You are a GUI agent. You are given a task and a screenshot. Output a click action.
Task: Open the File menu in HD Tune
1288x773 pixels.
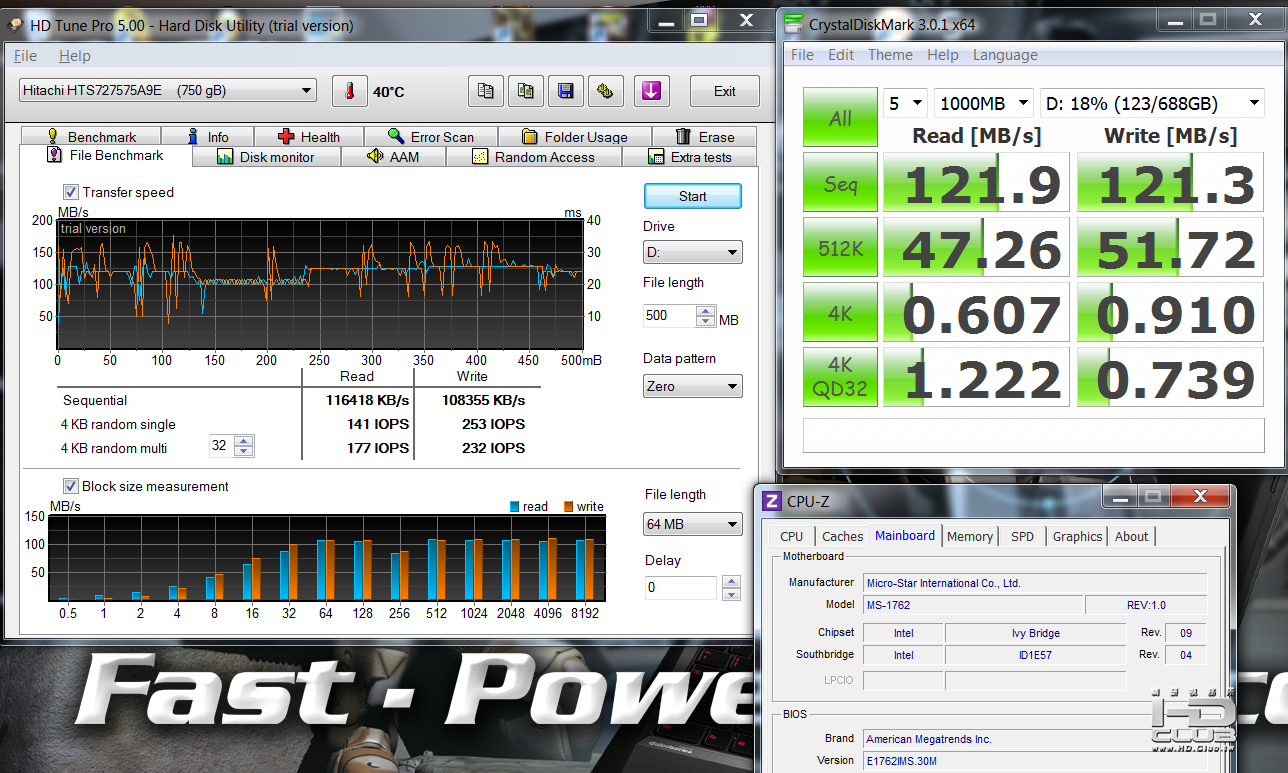[x=25, y=56]
